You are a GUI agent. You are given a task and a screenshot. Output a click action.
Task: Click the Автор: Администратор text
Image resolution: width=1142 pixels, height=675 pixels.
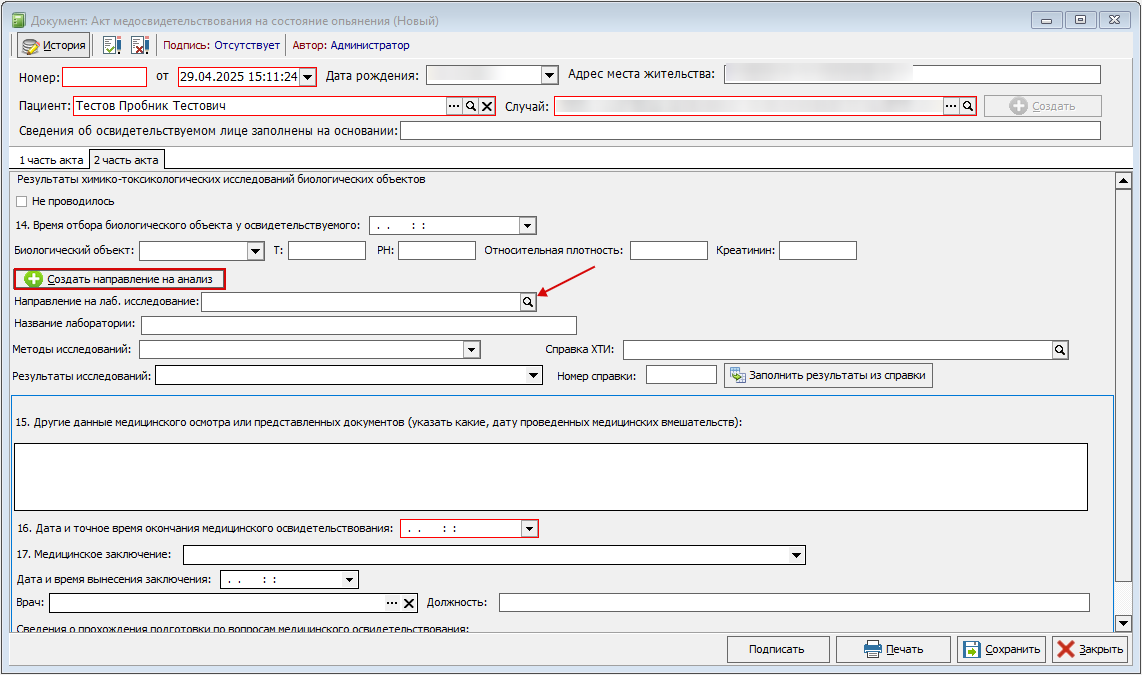coord(351,45)
